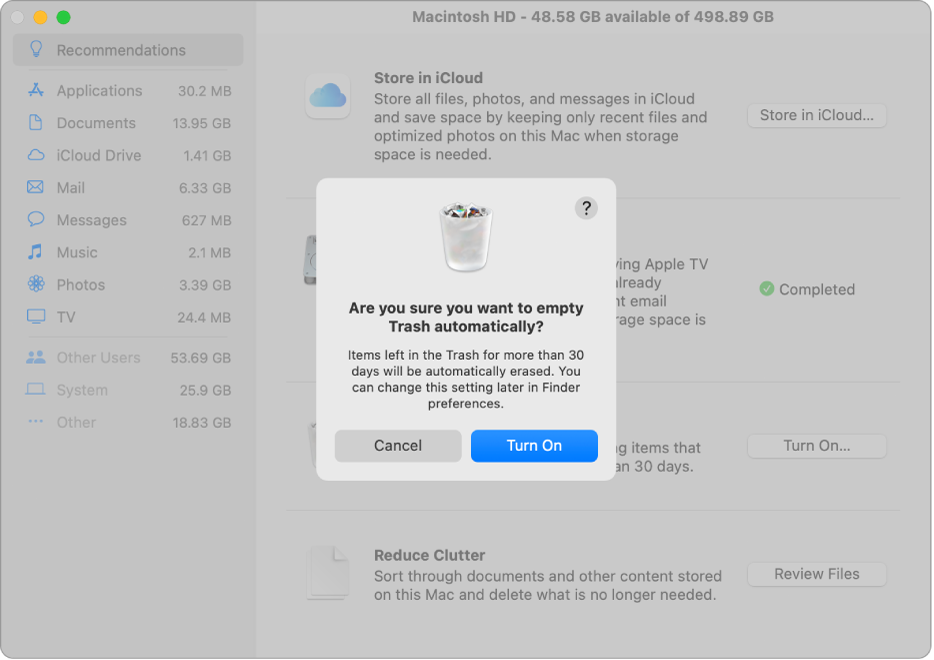
Task: Click the Completed status text
Action: 817,289
